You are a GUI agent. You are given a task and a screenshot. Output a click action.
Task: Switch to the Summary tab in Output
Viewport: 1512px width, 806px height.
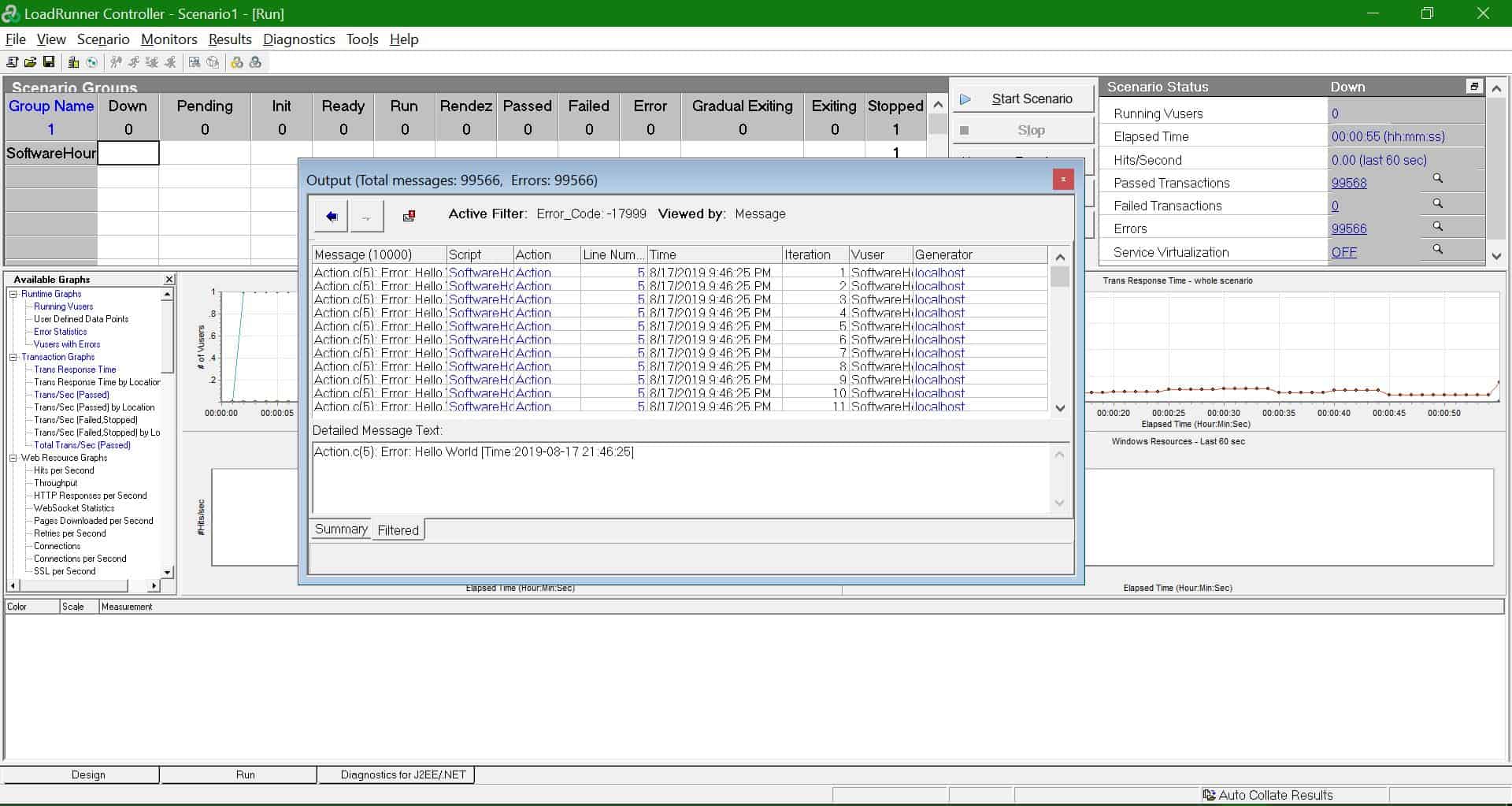pos(341,529)
